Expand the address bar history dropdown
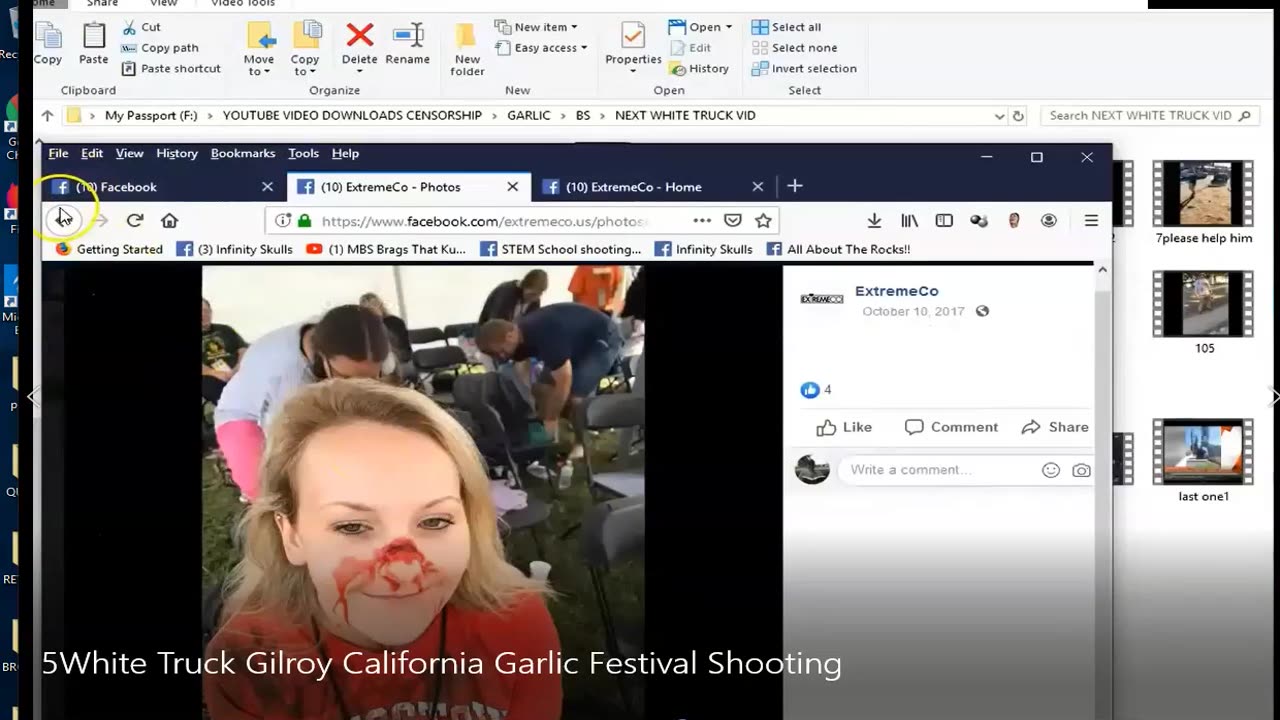1280x720 pixels. click(999, 116)
